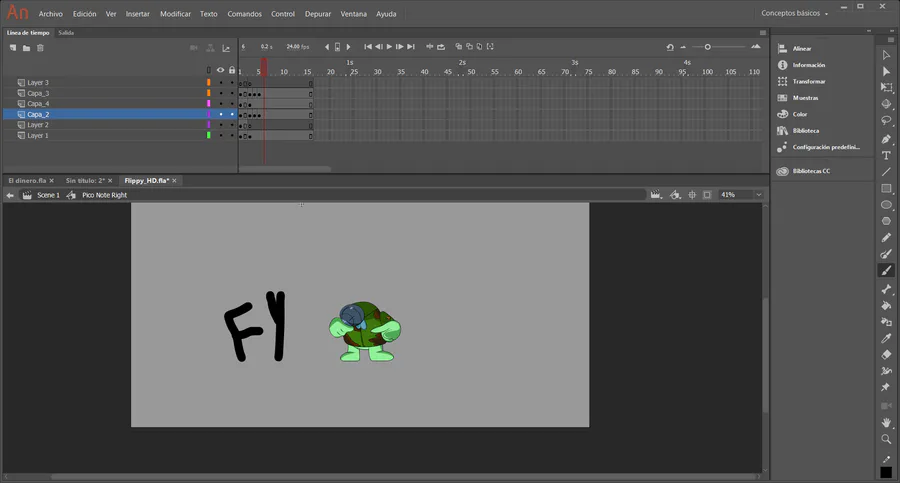Select the Pencil tool

[x=886, y=238]
